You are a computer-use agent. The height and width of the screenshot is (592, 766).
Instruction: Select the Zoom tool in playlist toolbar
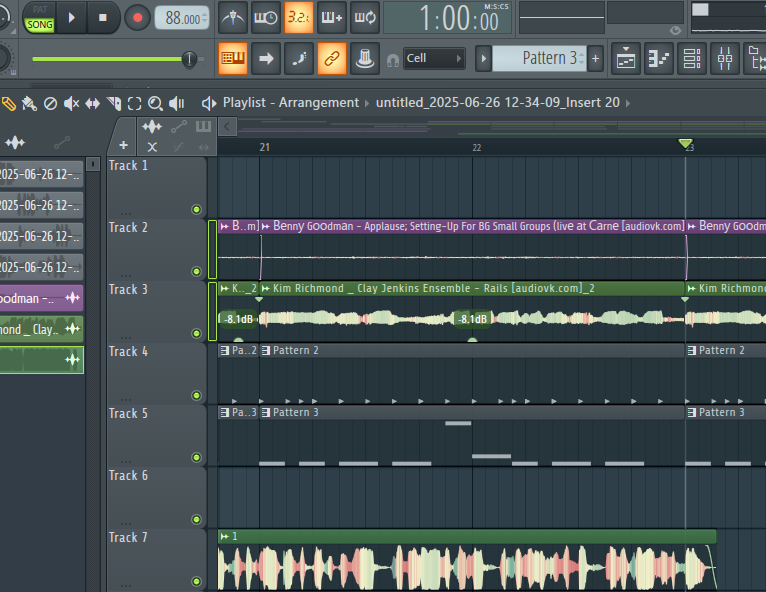(x=155, y=103)
